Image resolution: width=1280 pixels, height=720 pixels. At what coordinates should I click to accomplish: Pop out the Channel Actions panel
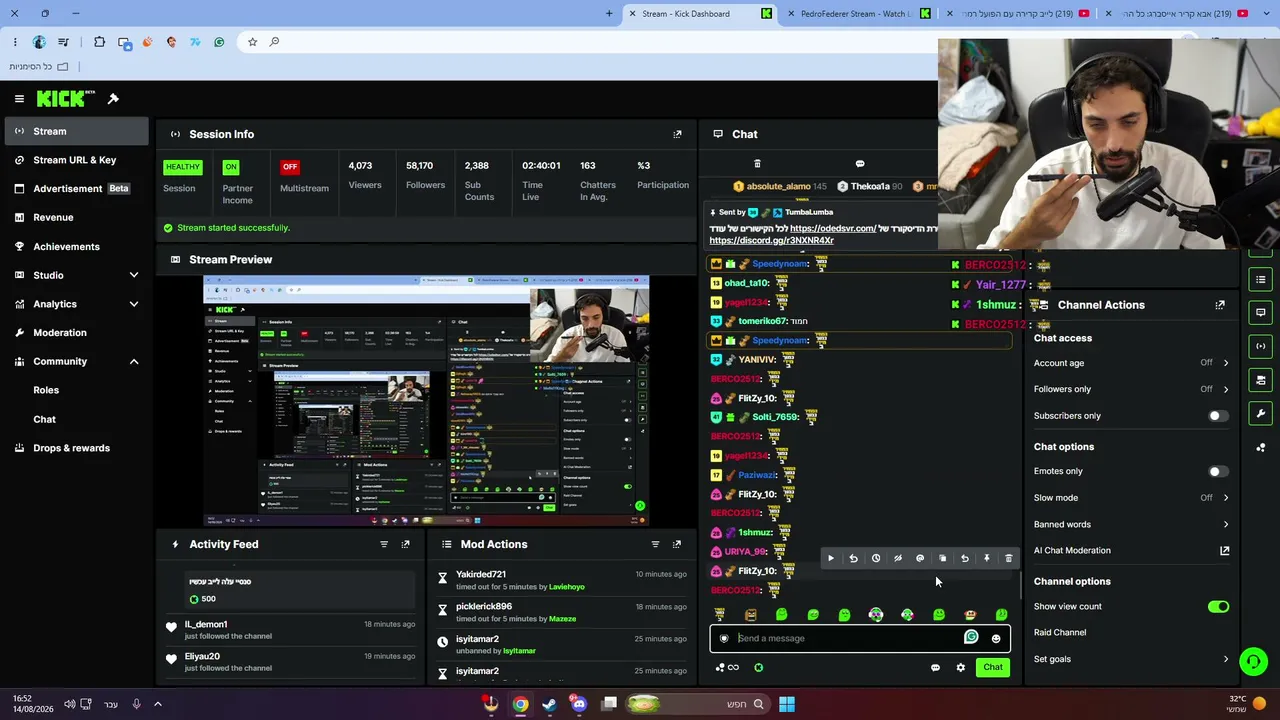pos(1220,305)
